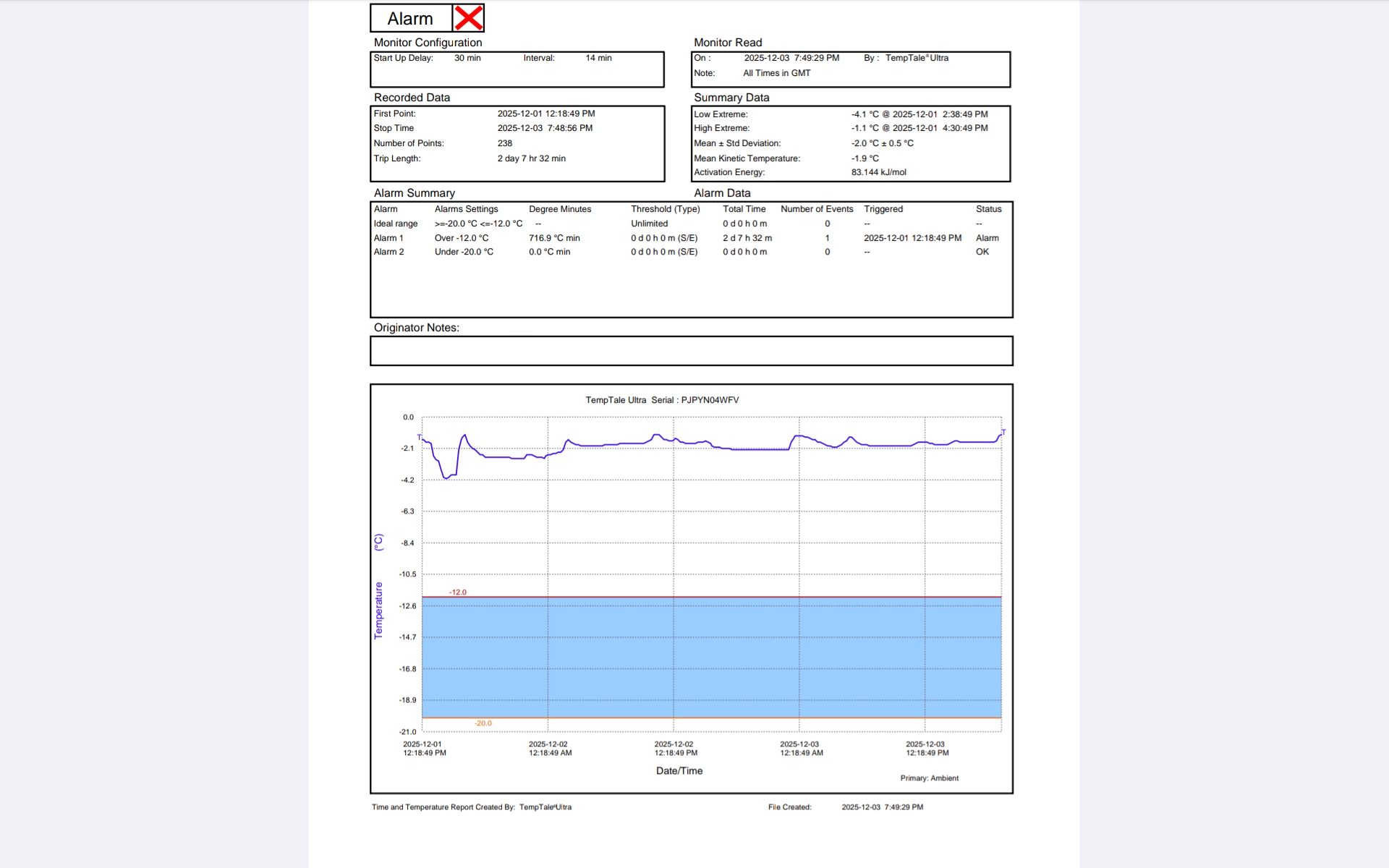Select the Alarm 1 row label

click(x=388, y=238)
